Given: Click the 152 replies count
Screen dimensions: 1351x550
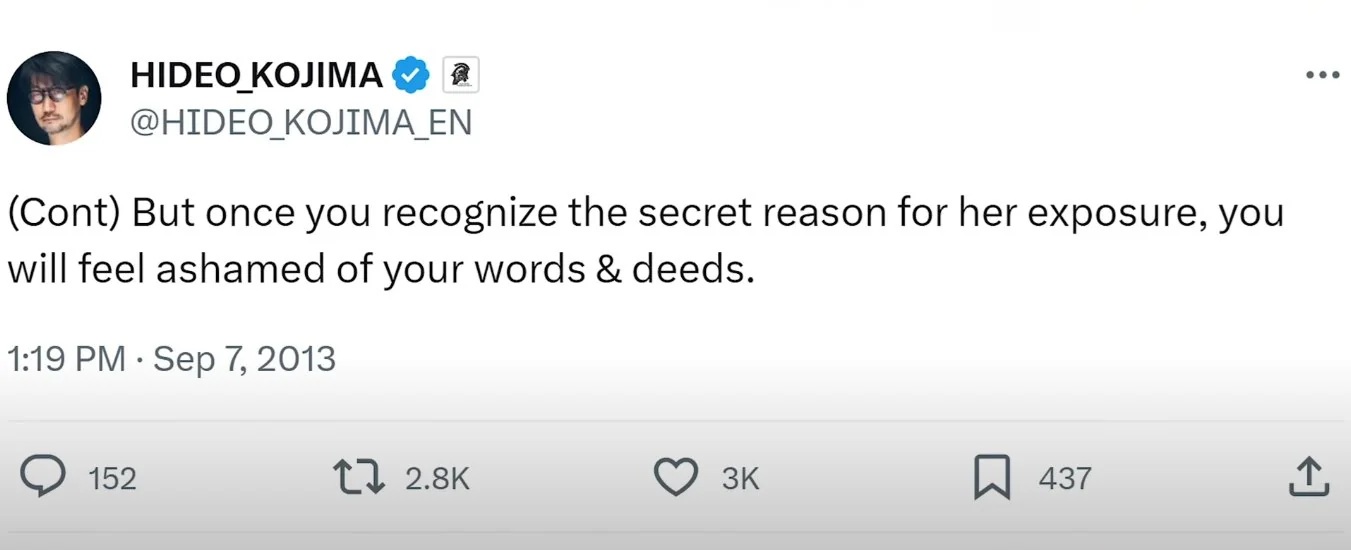Looking at the screenshot, I should 112,479.
